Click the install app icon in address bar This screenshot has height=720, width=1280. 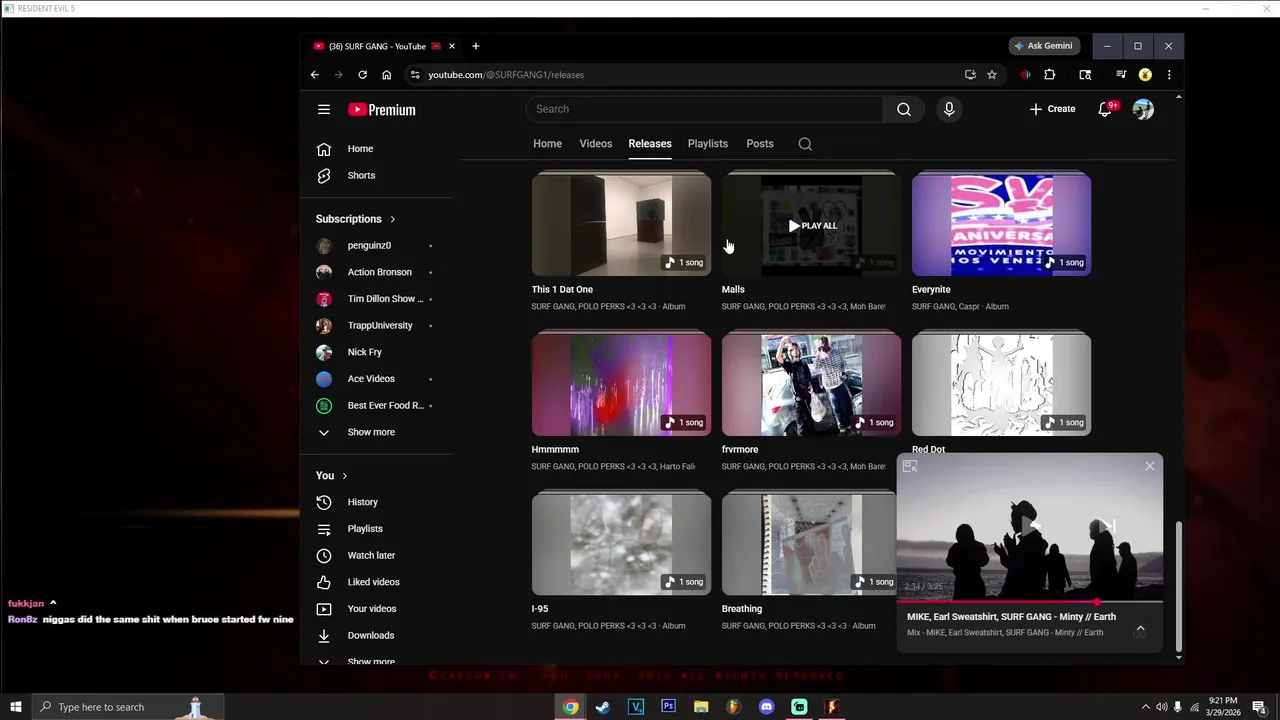pos(970,75)
